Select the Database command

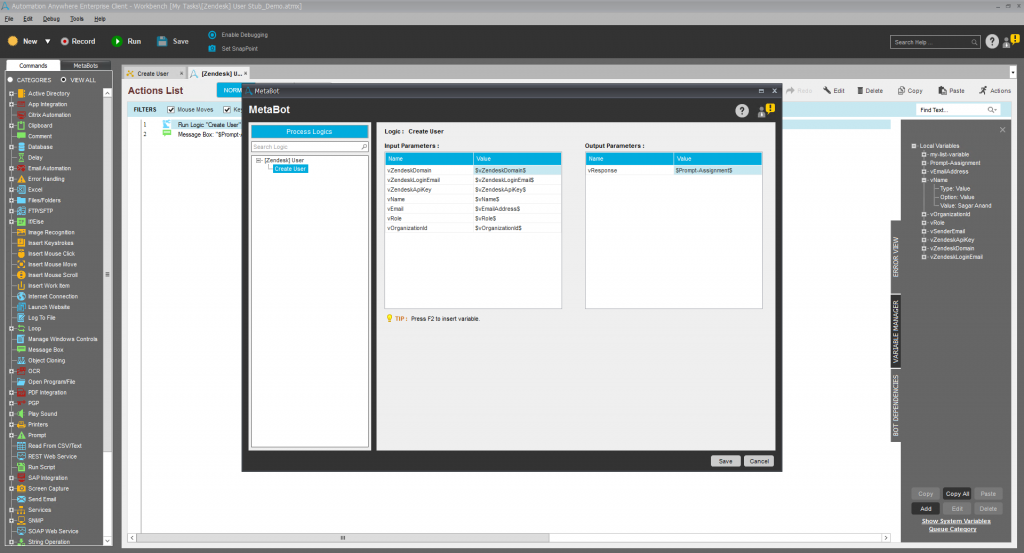pyautogui.click(x=40, y=147)
